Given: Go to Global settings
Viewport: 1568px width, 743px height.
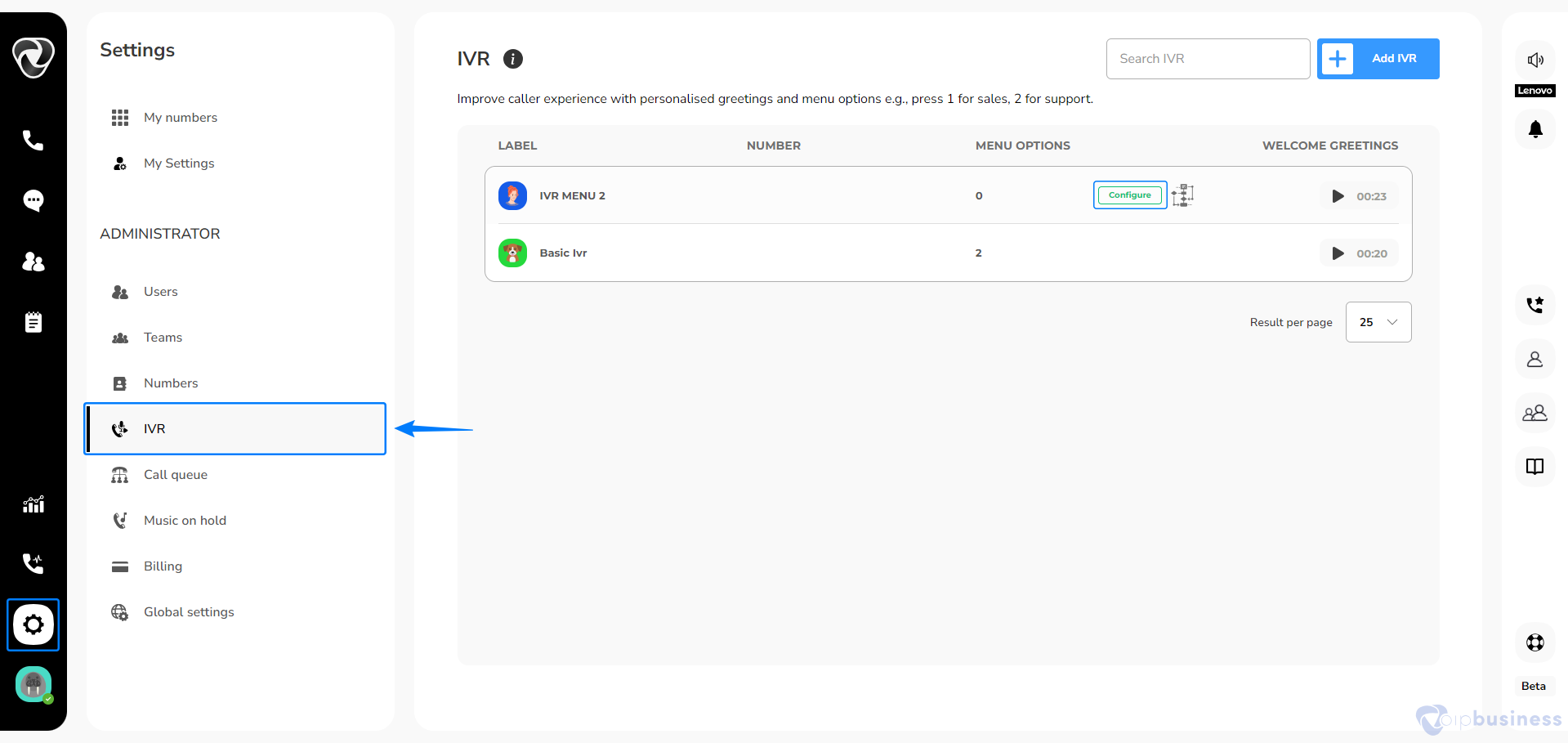Looking at the screenshot, I should point(189,612).
